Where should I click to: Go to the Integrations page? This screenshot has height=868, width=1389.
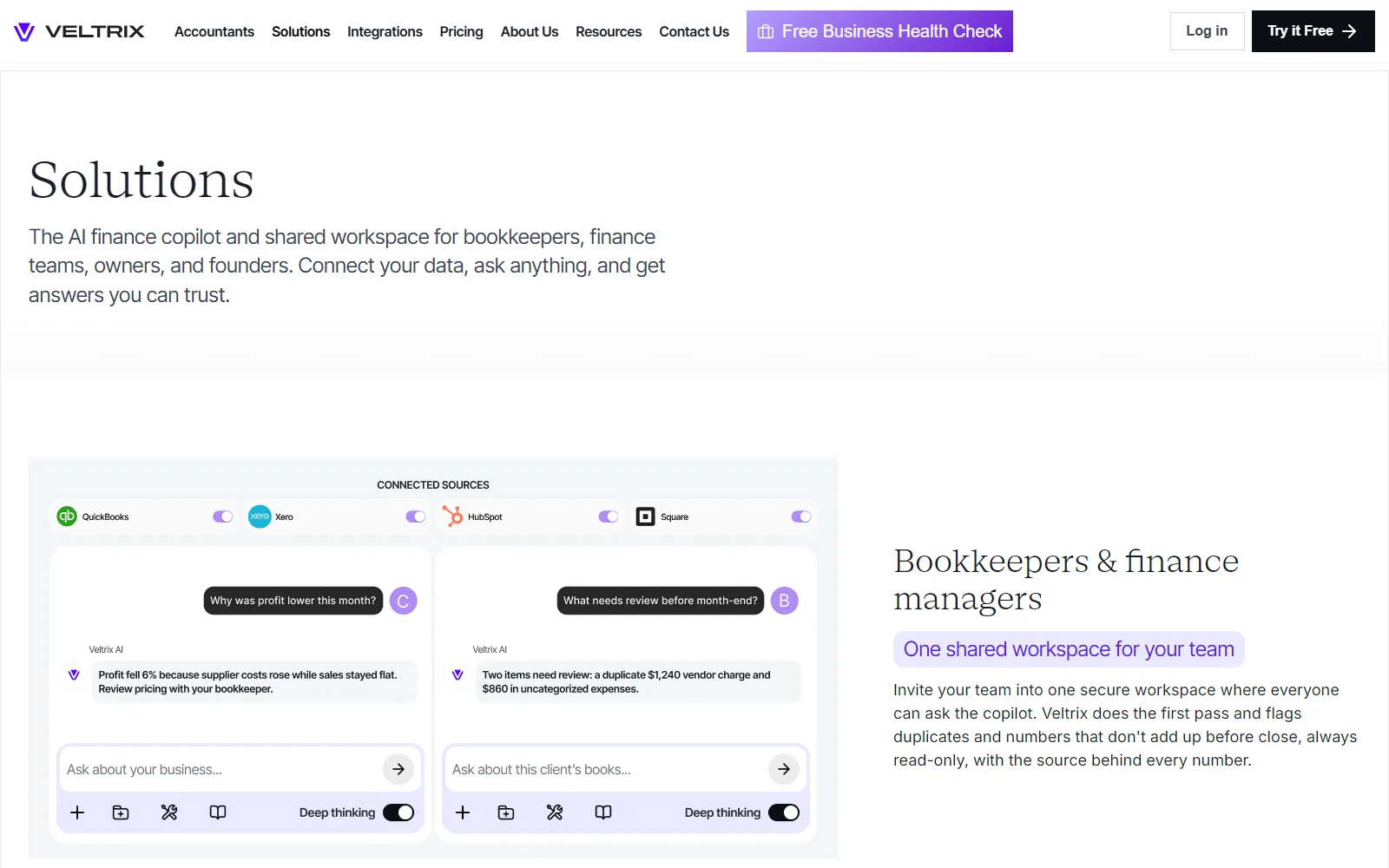click(x=385, y=32)
